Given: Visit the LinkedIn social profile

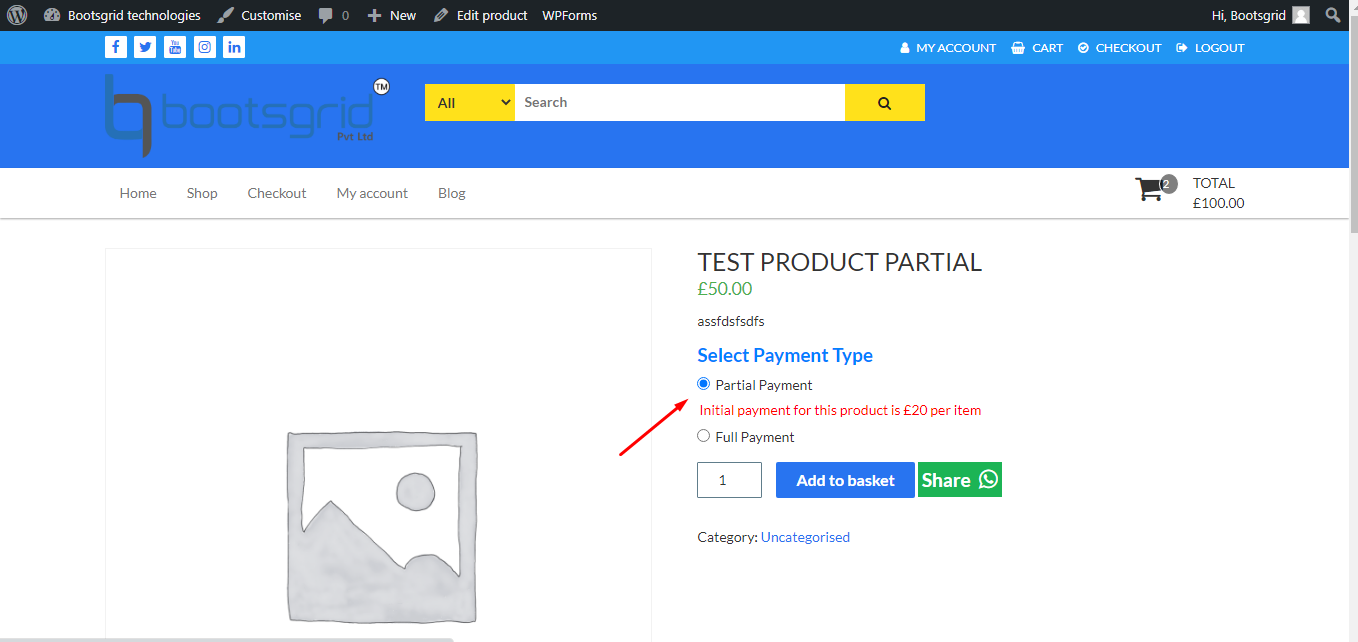Looking at the screenshot, I should pyautogui.click(x=234, y=47).
